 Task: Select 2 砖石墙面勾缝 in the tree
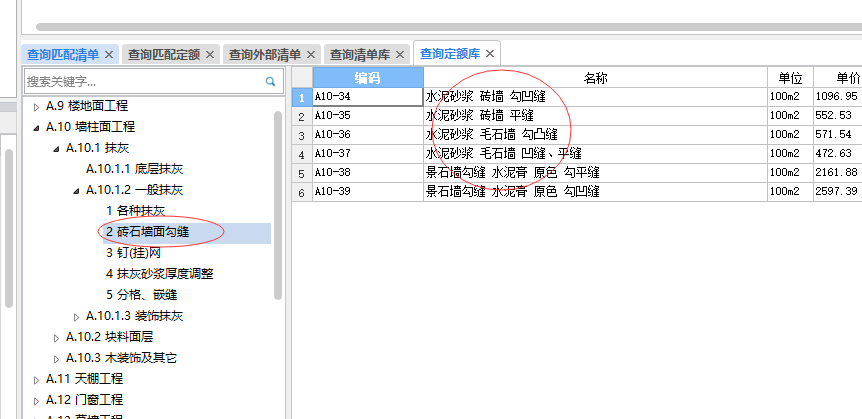pos(147,232)
